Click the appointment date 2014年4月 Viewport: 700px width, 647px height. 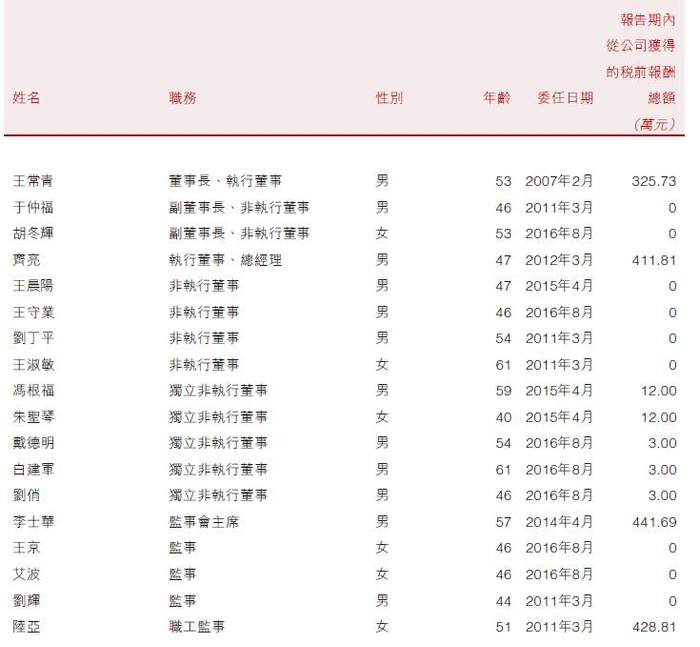point(559,522)
